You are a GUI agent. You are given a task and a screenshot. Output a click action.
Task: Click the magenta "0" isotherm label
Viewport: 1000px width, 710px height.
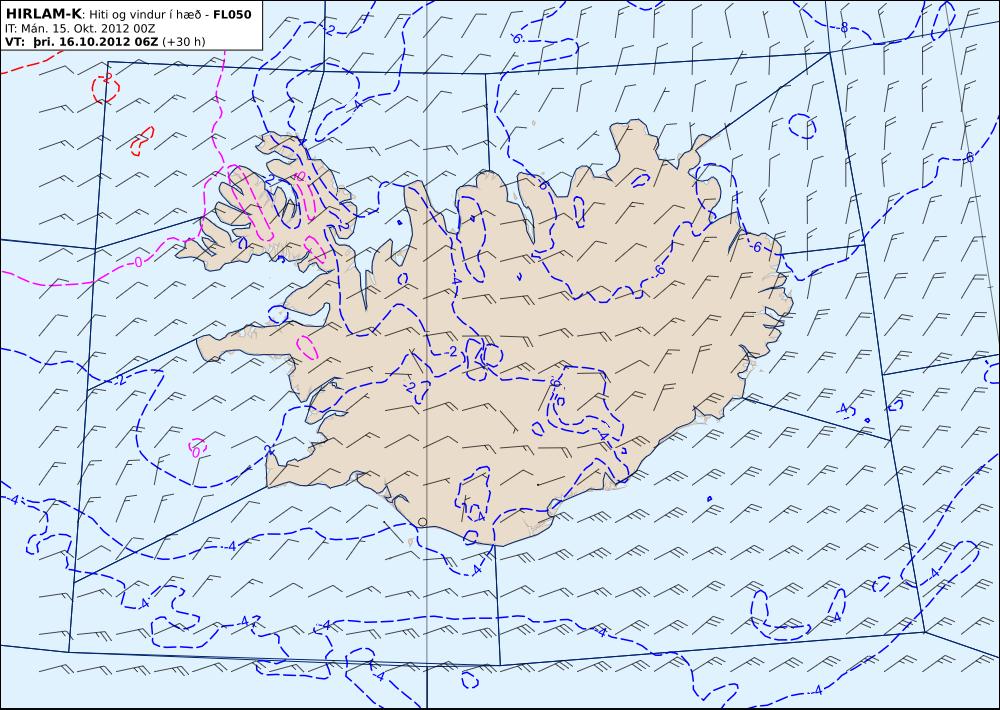[x=138, y=262]
